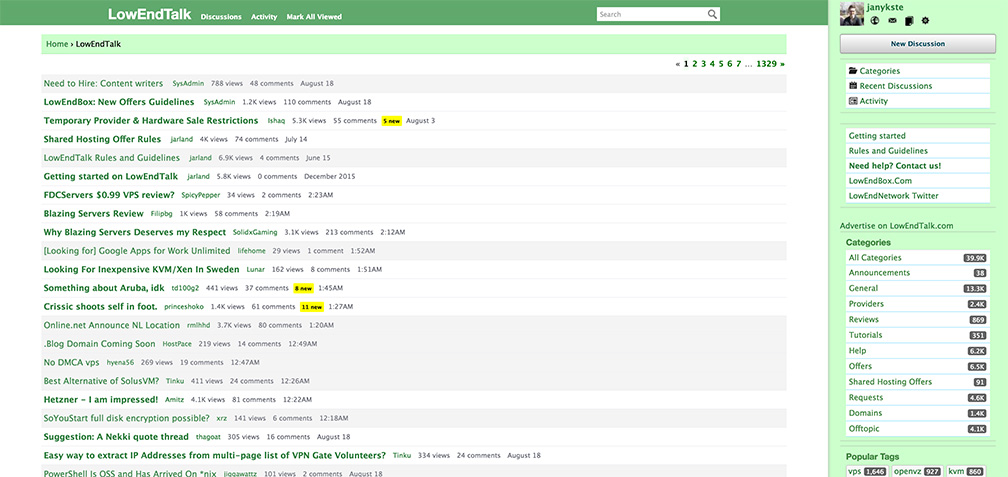Click the search magnifier icon
This screenshot has height=477, width=1008.
(712, 14)
